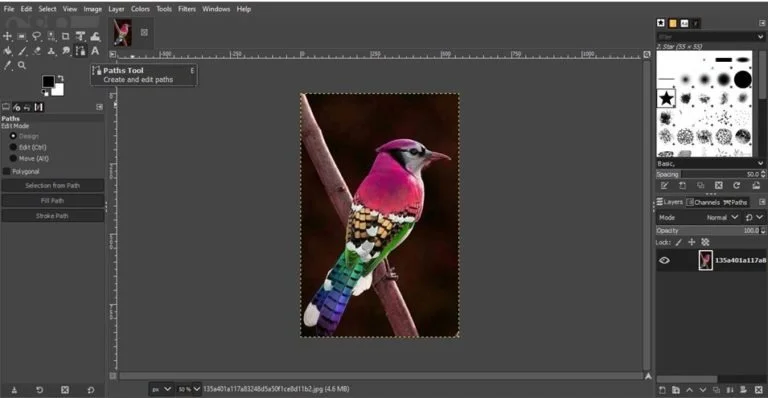Open the Patterns tab in the brushes dock
The image size is (768, 398).
(672, 23)
